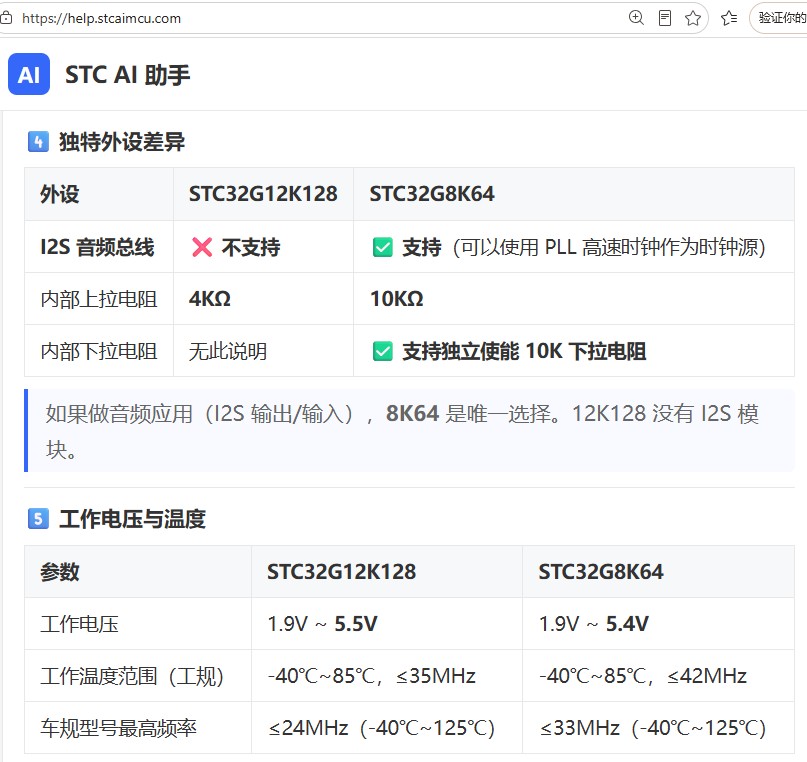Image resolution: width=807 pixels, height=762 pixels.
Task: Click the ≤33MHz (-40℃~125℃) cell
Action: (653, 728)
